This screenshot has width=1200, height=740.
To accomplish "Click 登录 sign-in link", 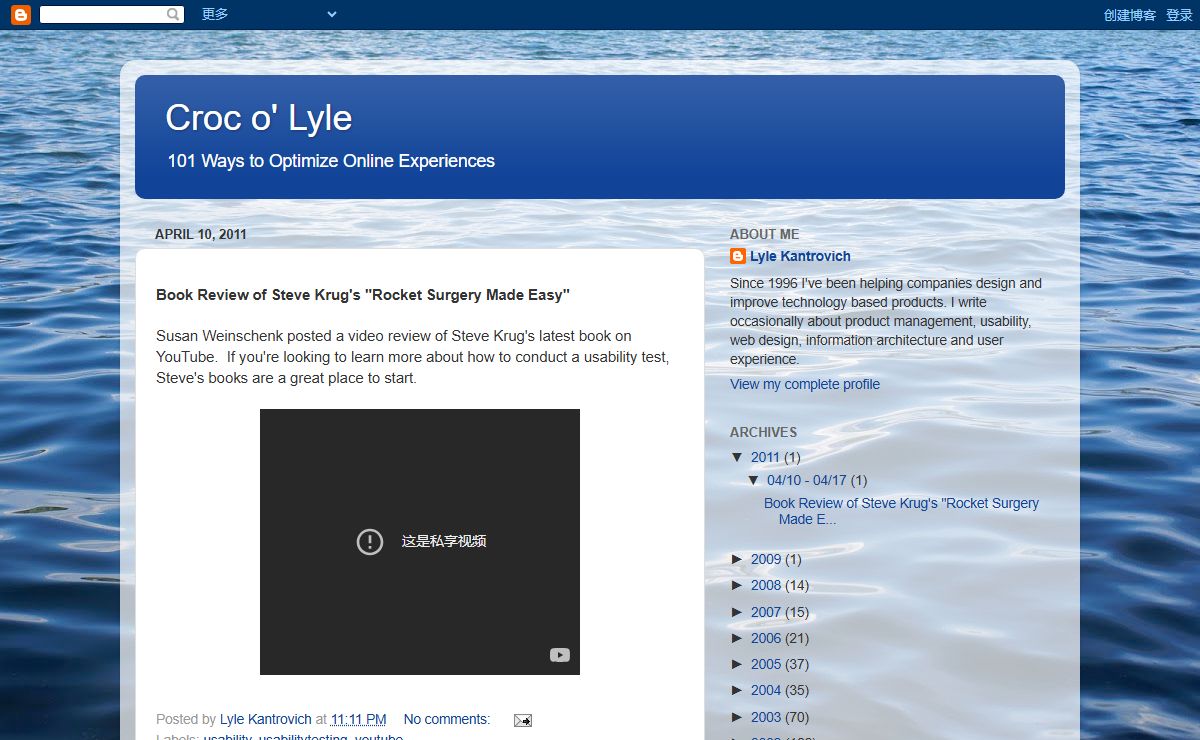I will point(1179,15).
